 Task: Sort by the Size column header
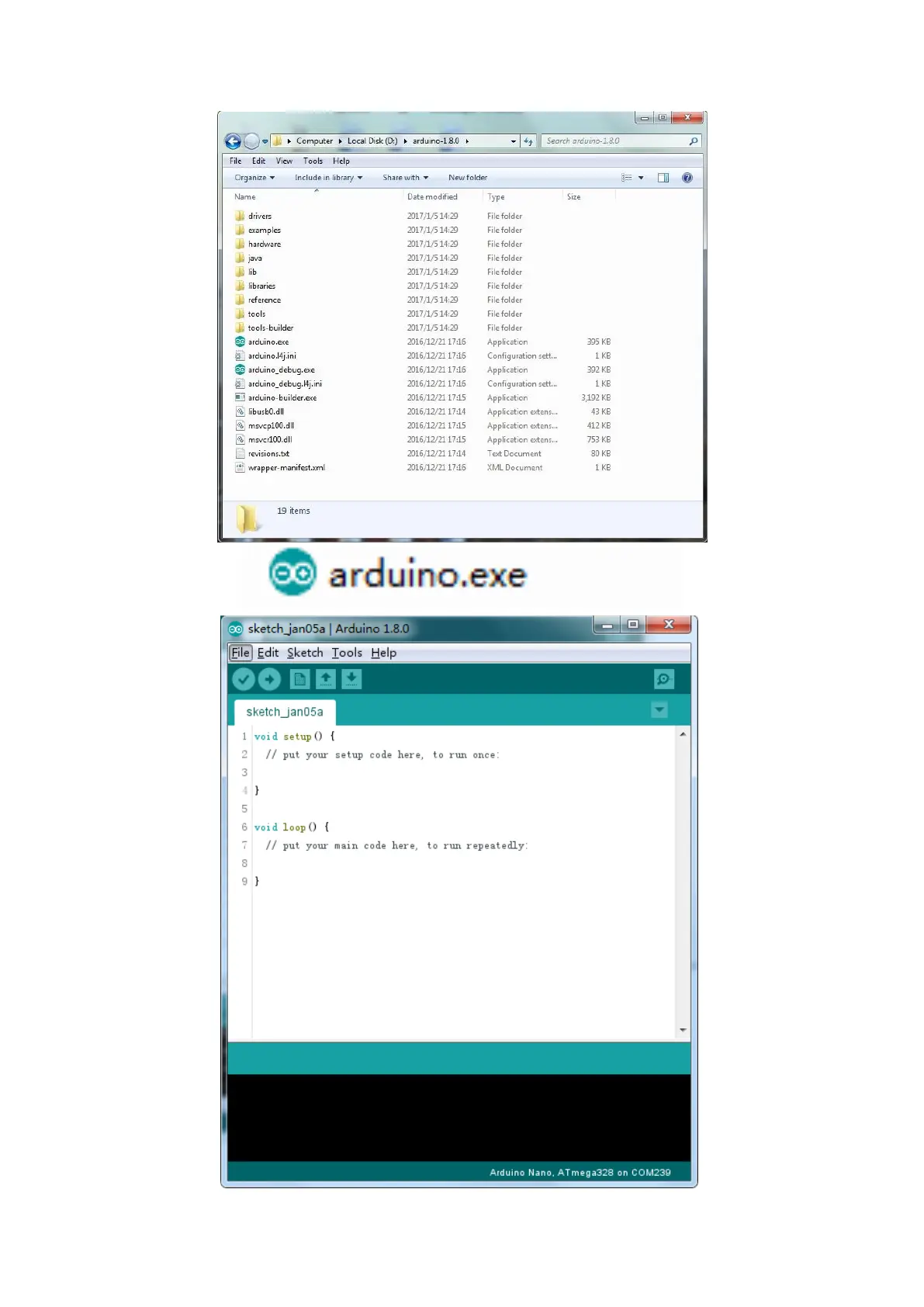(x=573, y=197)
